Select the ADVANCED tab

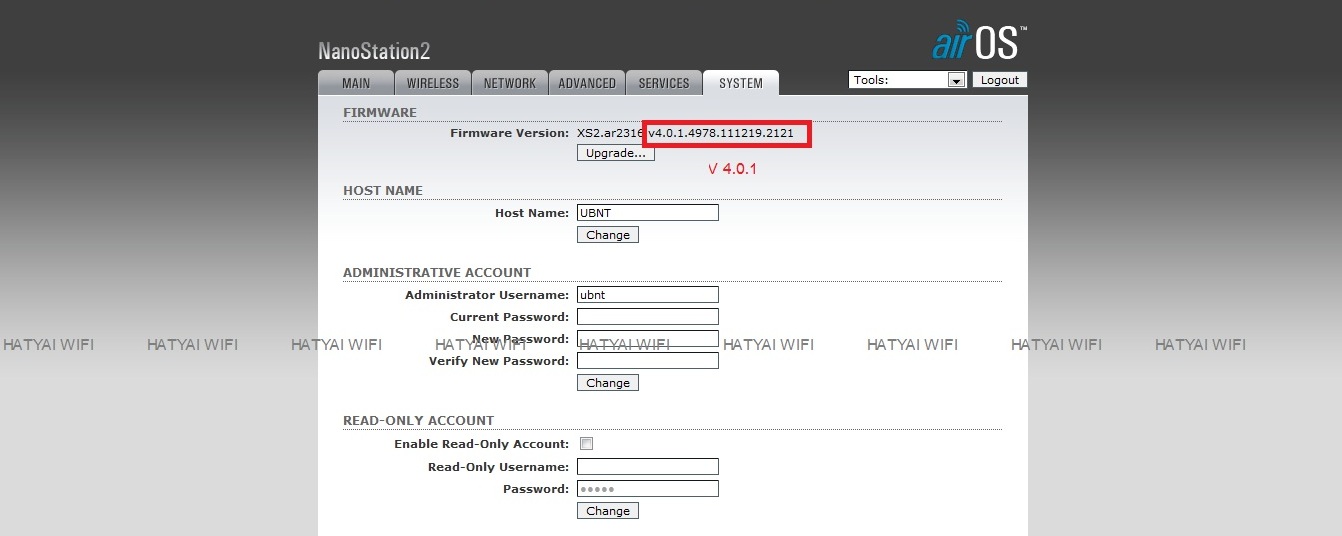click(x=587, y=84)
